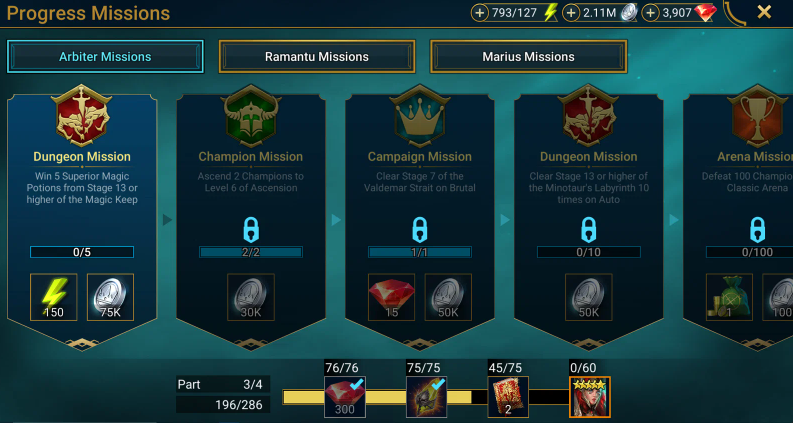Click the 0/5 mission progress bar
The height and width of the screenshot is (423, 793).
click(82, 252)
